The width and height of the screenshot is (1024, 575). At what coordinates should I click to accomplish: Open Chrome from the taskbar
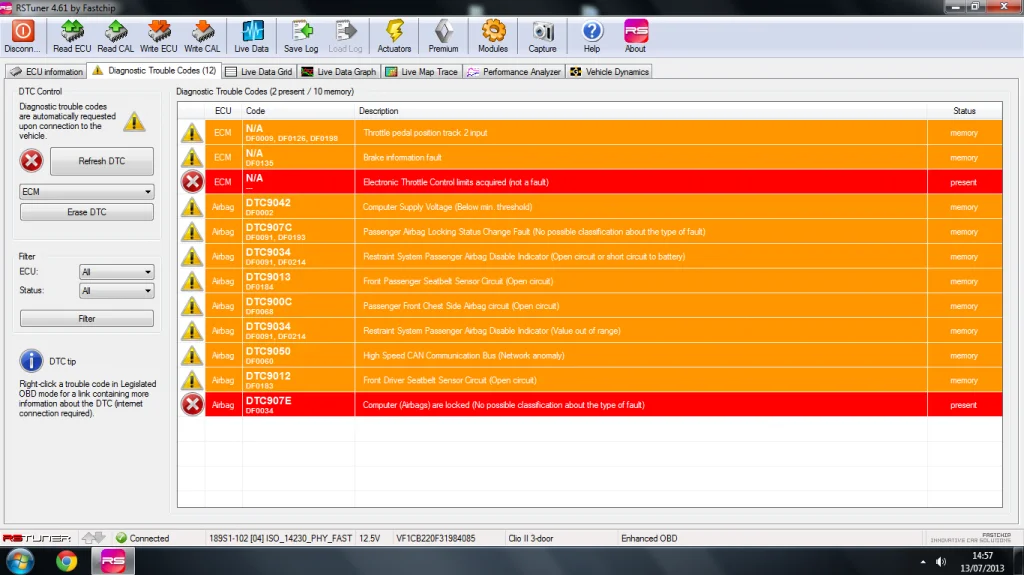(x=66, y=561)
